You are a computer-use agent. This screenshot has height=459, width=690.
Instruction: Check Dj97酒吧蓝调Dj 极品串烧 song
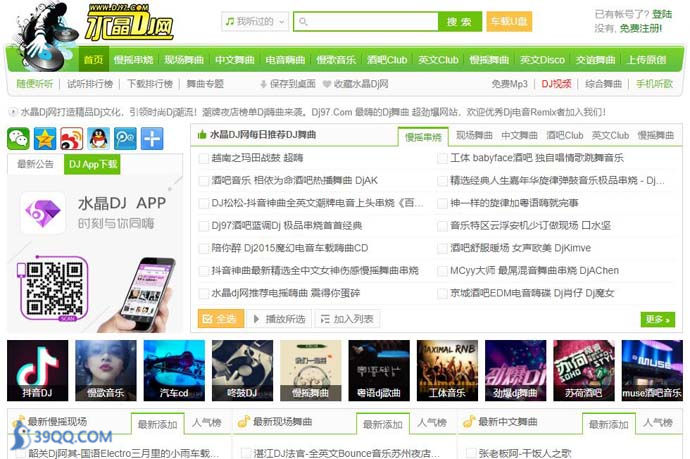(204, 226)
